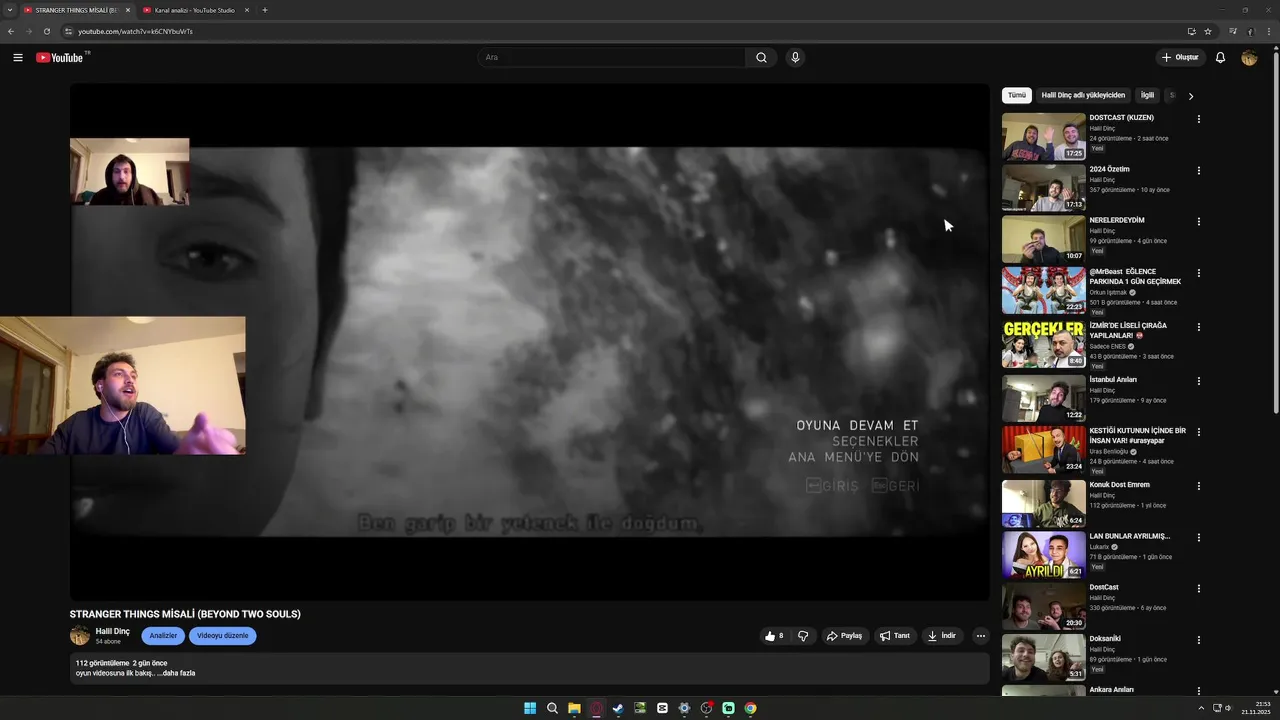Open the YouTube hamburger guide menu
Screen dimensions: 1280x720
pos(18,57)
